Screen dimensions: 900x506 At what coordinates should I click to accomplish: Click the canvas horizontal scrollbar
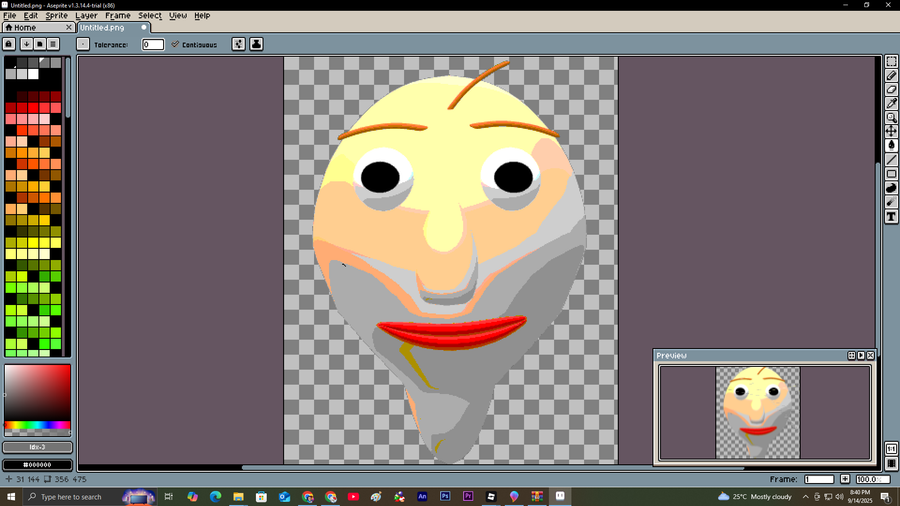pyautogui.click(x=492, y=468)
